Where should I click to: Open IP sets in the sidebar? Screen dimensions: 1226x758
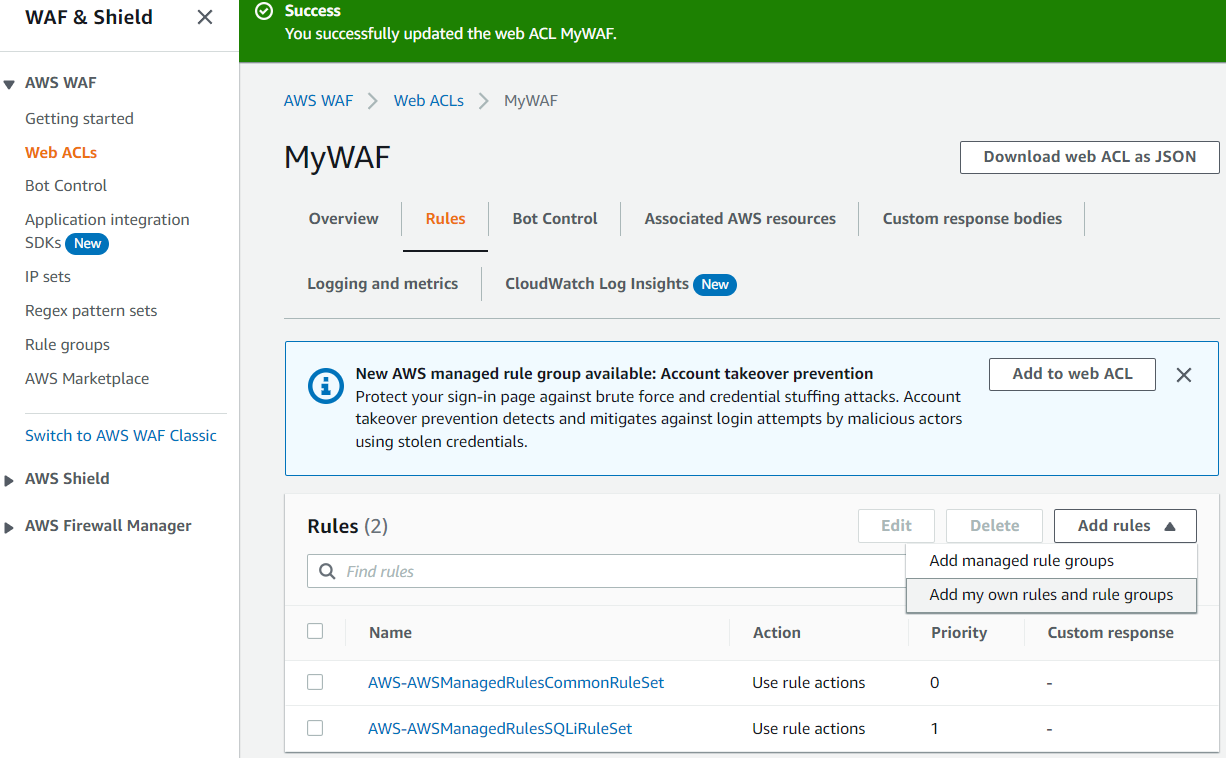[48, 277]
